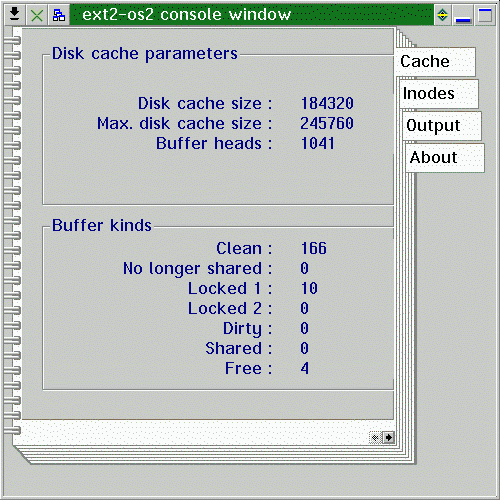Switch to the Cache tab
The height and width of the screenshot is (500, 500).
pyautogui.click(x=435, y=62)
